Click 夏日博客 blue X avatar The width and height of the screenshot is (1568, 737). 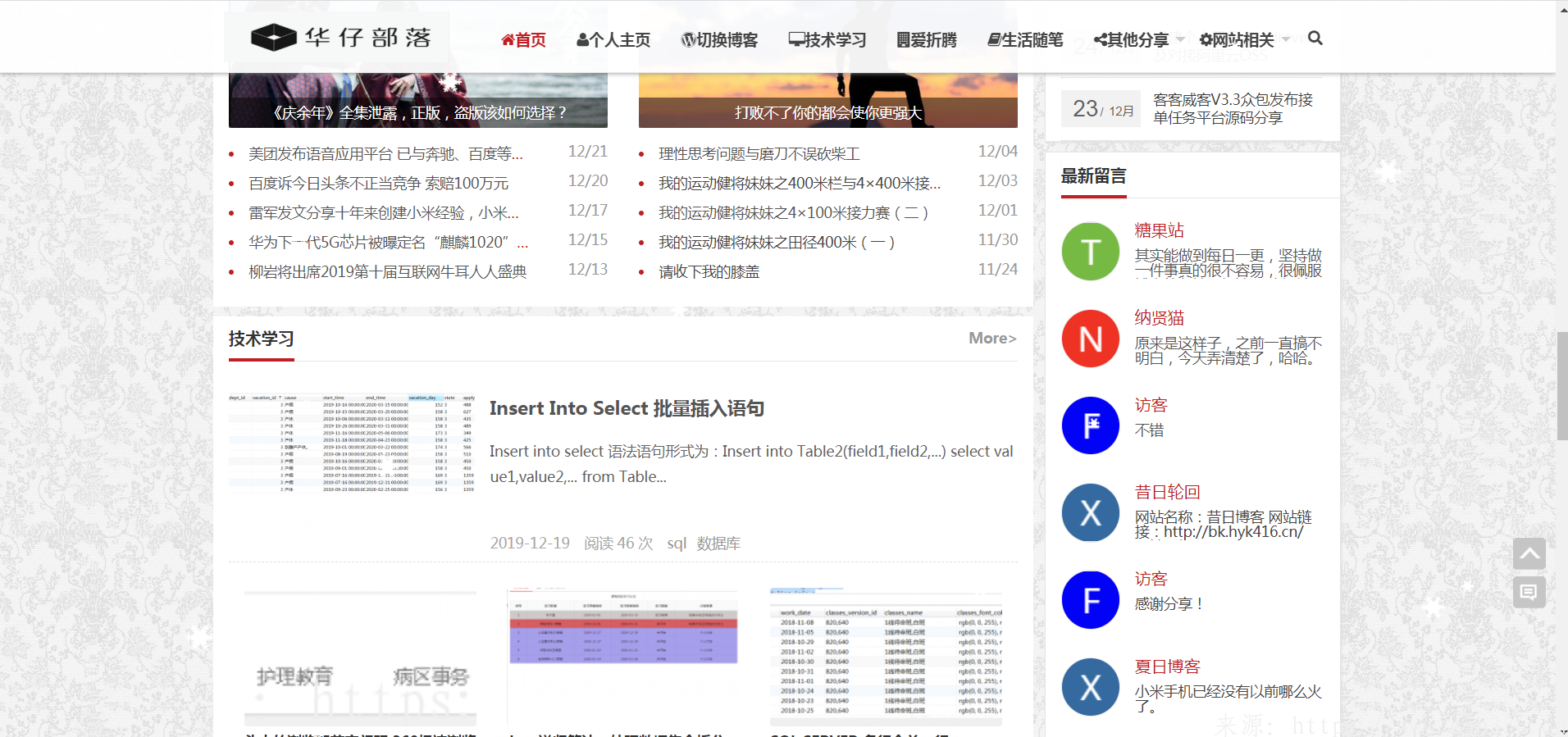point(1091,687)
